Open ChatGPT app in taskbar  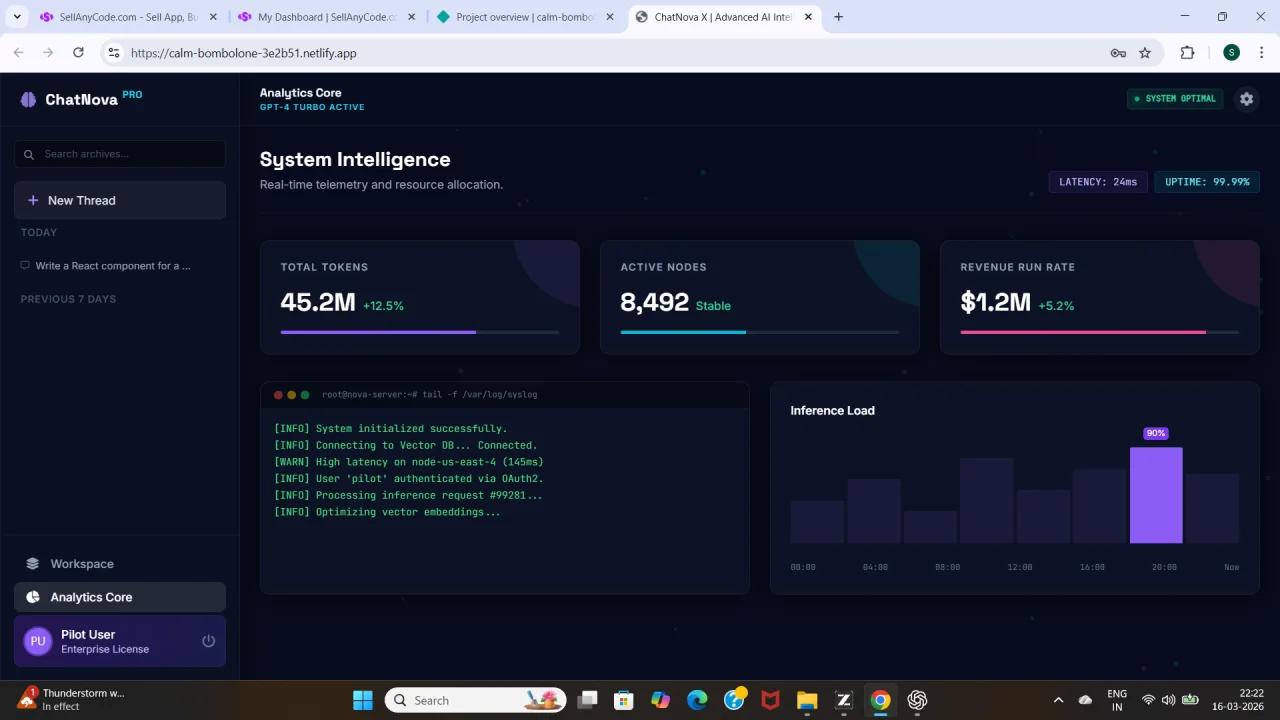pyautogui.click(x=917, y=700)
